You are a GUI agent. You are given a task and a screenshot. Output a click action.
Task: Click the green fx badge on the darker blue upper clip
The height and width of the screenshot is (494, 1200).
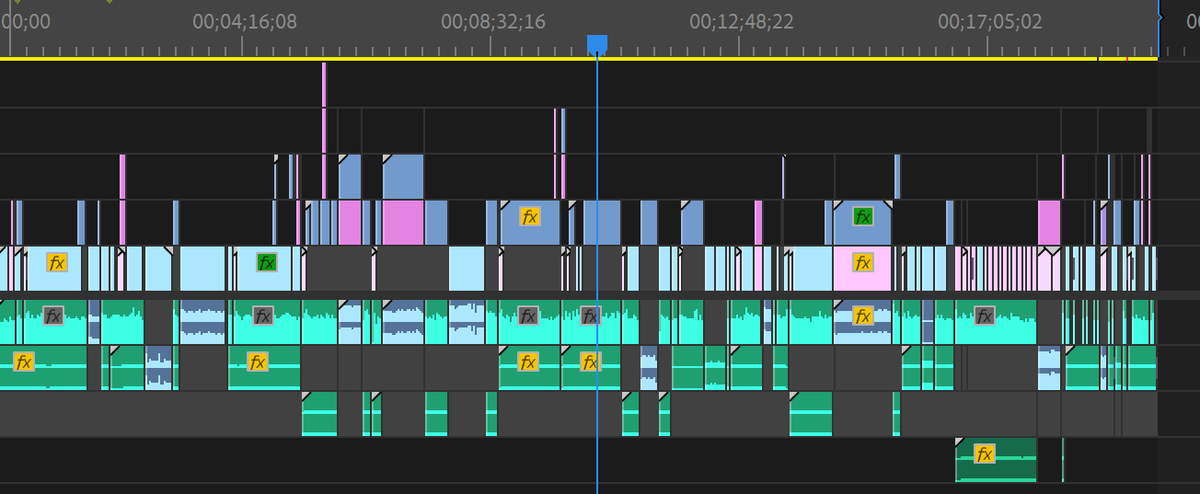click(x=862, y=215)
